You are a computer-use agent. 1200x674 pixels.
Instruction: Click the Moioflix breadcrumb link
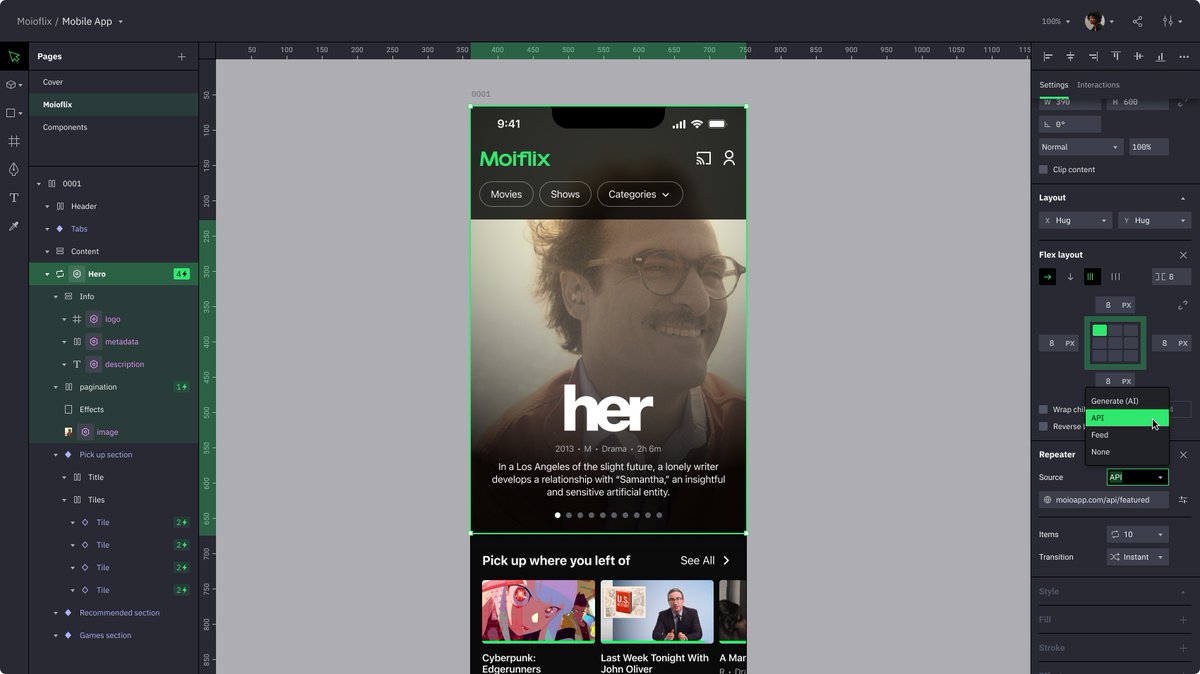pos(34,21)
